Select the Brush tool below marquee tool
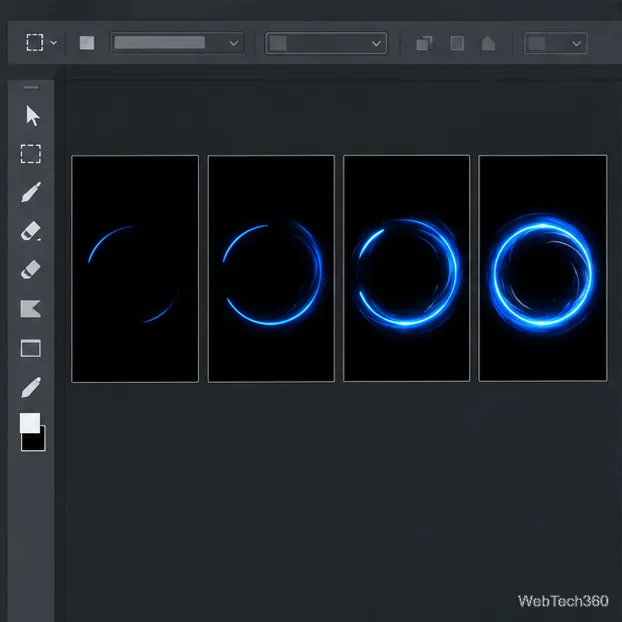 [x=31, y=192]
